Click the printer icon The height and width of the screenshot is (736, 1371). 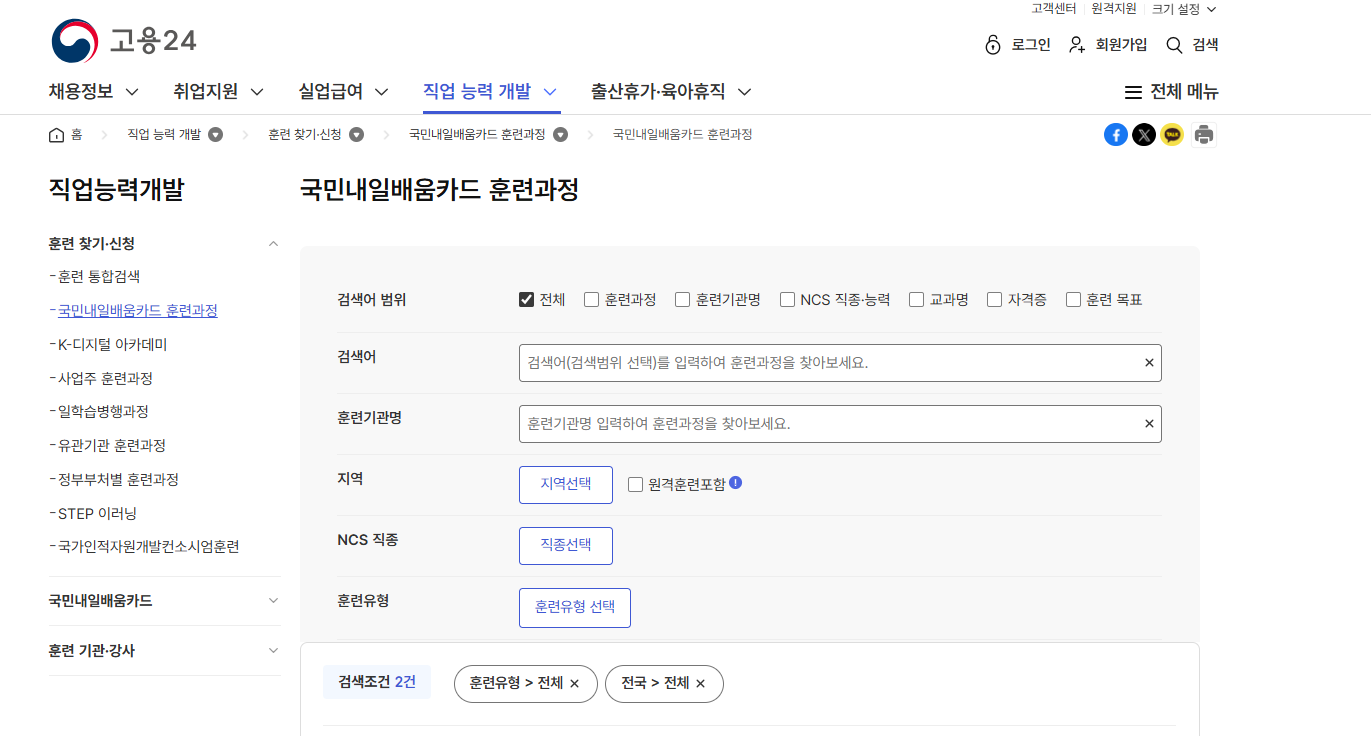(1204, 135)
